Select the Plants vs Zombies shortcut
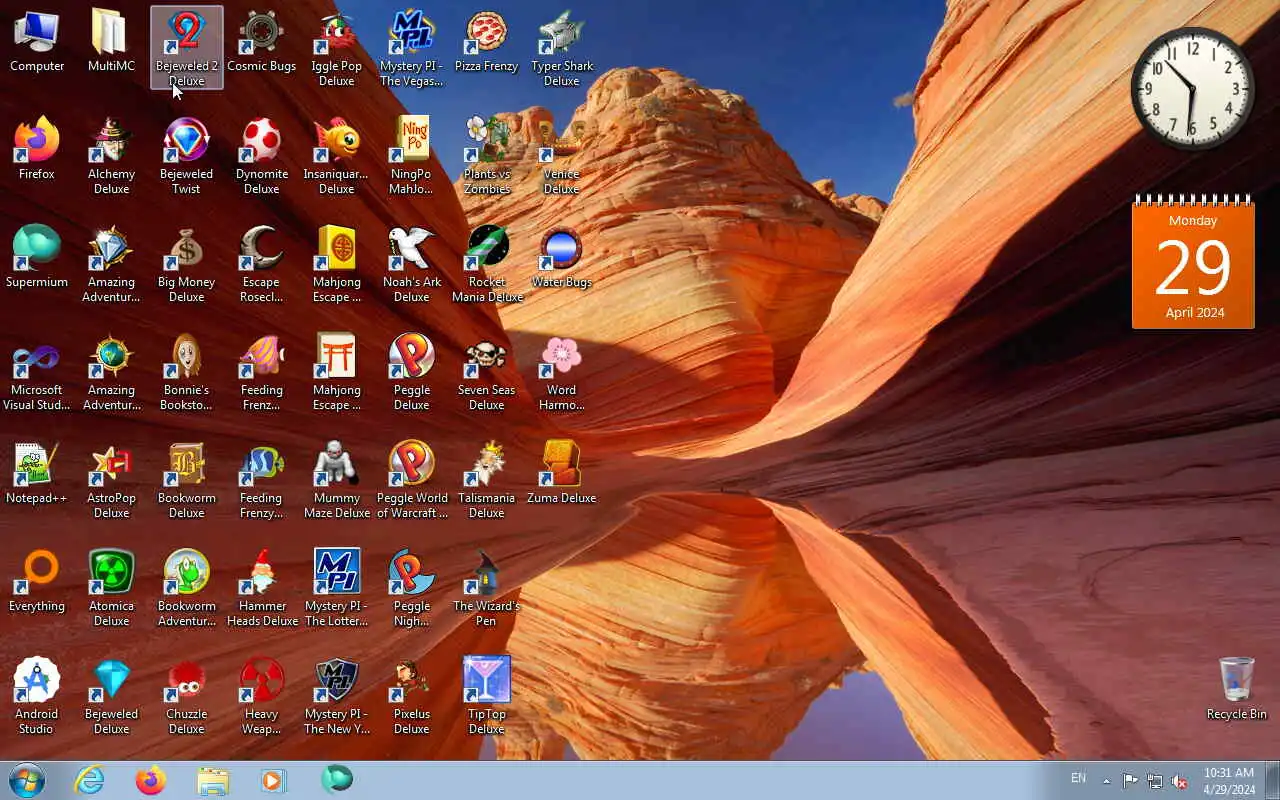 pos(486,156)
